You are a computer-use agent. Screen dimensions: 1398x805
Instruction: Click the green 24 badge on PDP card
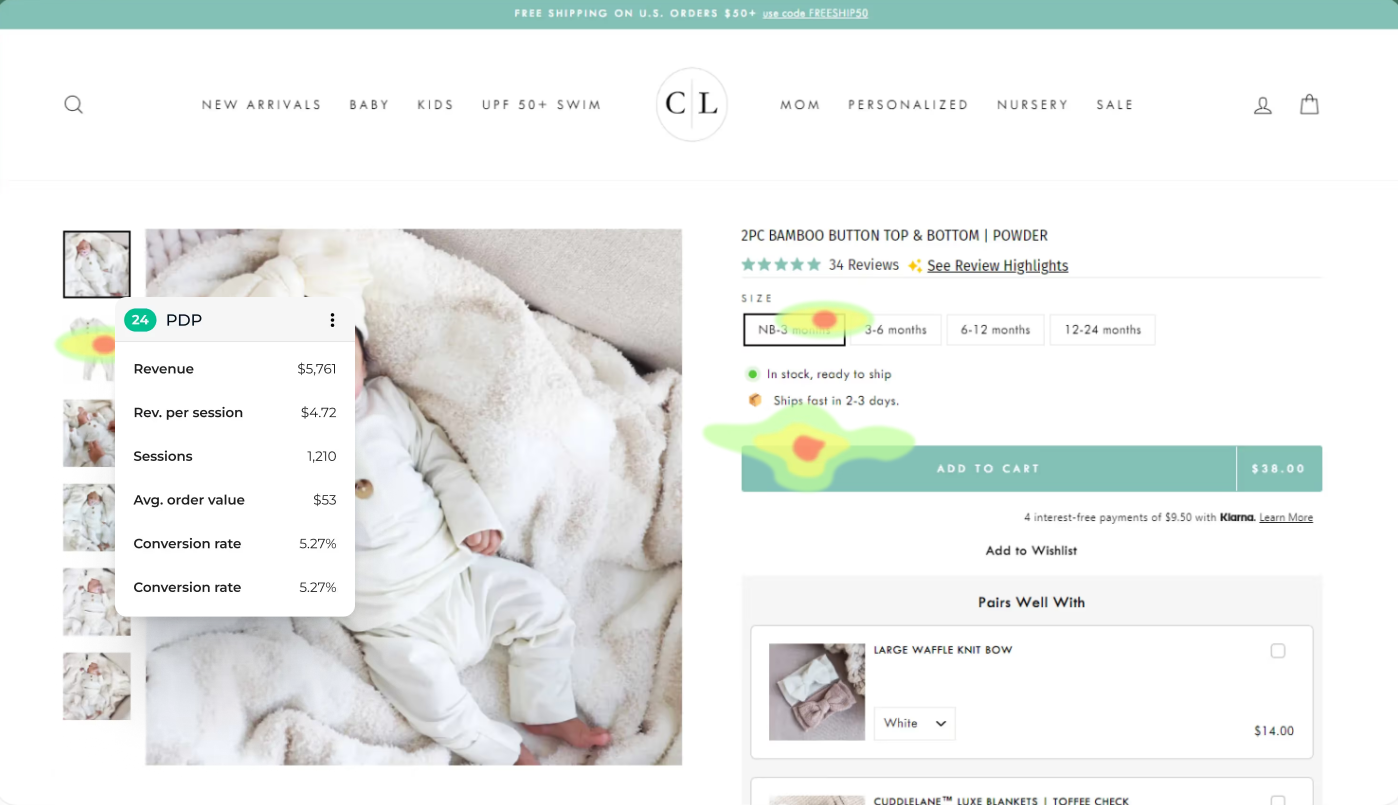(x=140, y=320)
